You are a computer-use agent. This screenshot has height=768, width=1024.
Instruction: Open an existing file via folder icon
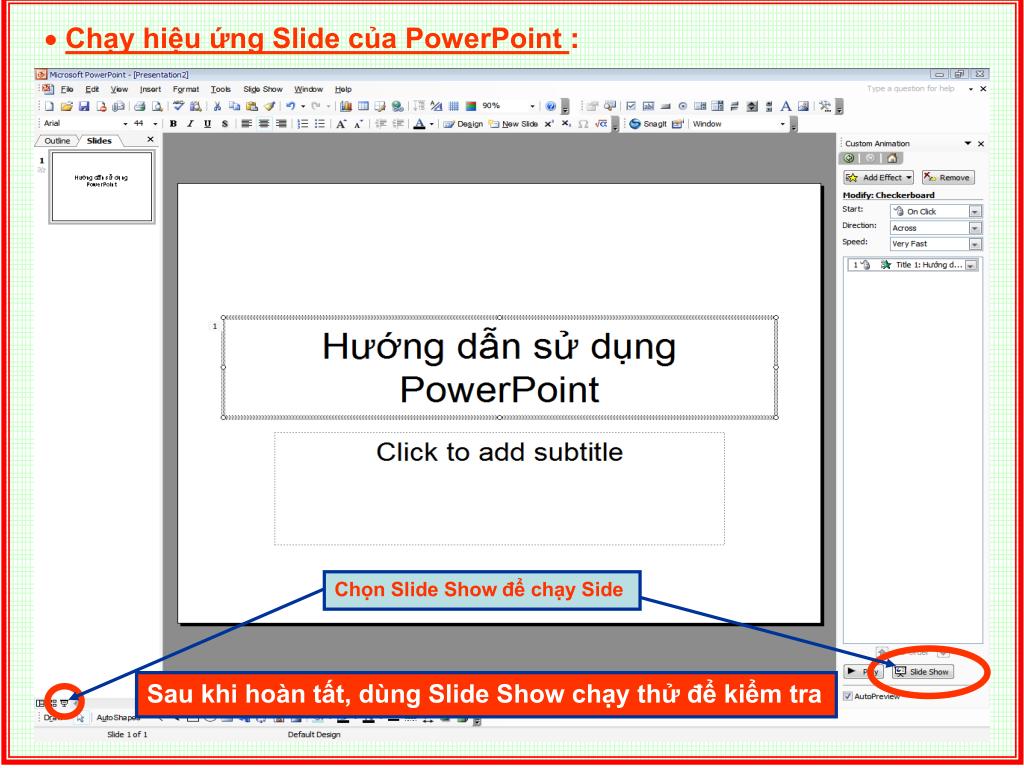click(67, 106)
